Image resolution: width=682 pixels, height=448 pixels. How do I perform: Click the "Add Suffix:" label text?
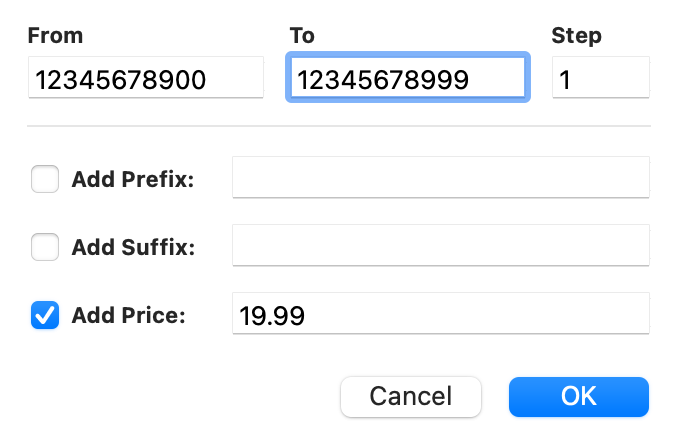[133, 247]
